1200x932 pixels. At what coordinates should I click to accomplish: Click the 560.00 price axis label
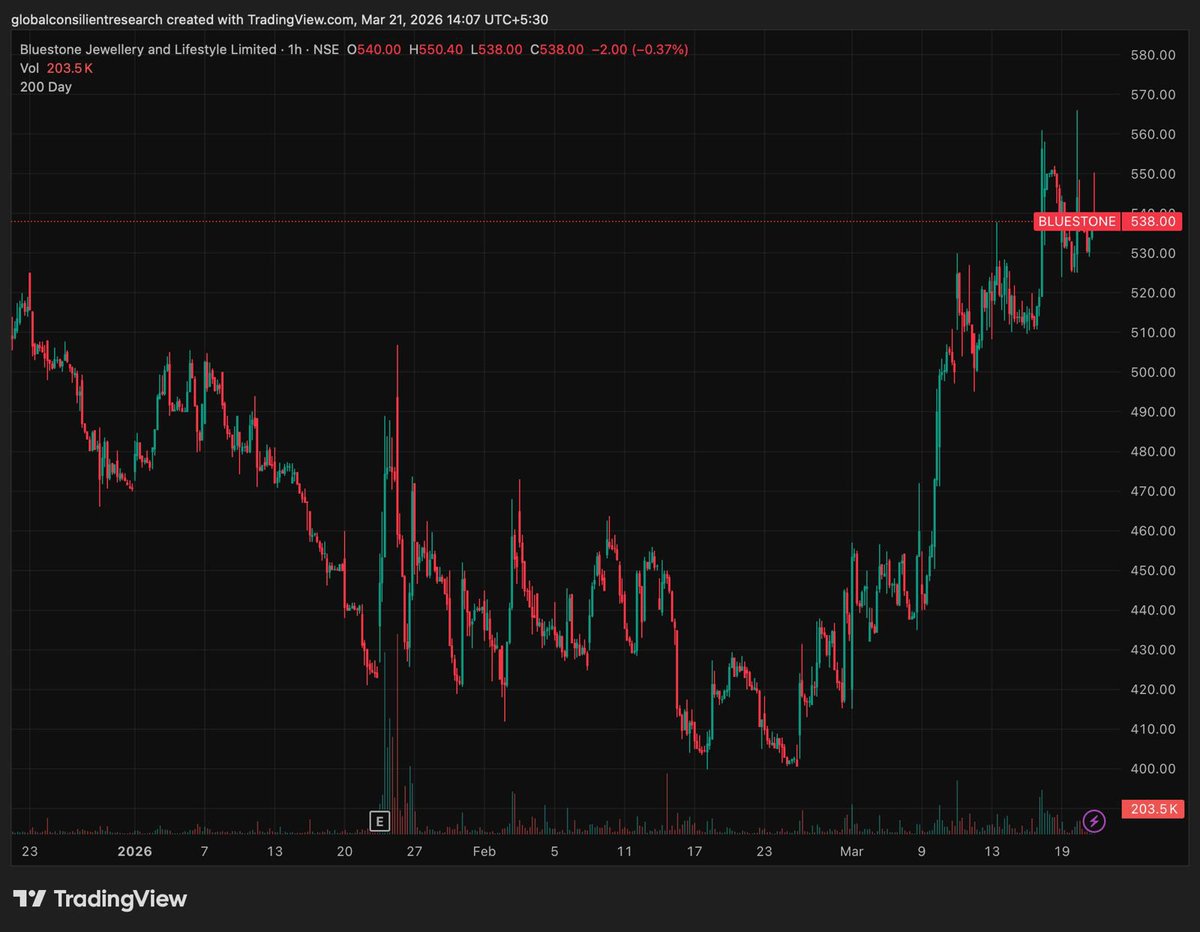pyautogui.click(x=1152, y=134)
